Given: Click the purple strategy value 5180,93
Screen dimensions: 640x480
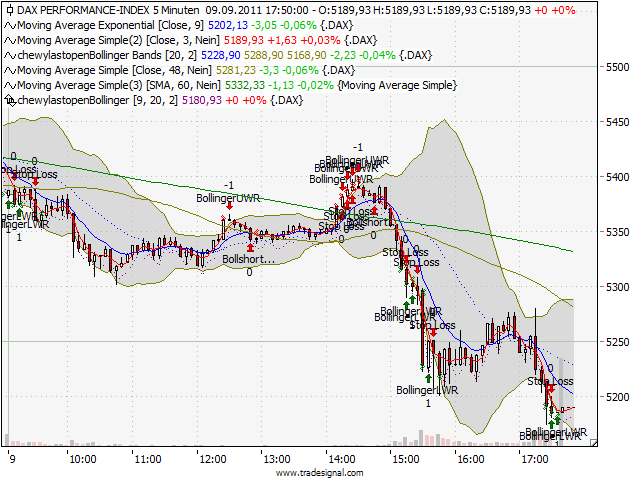Looking at the screenshot, I should (x=202, y=100).
